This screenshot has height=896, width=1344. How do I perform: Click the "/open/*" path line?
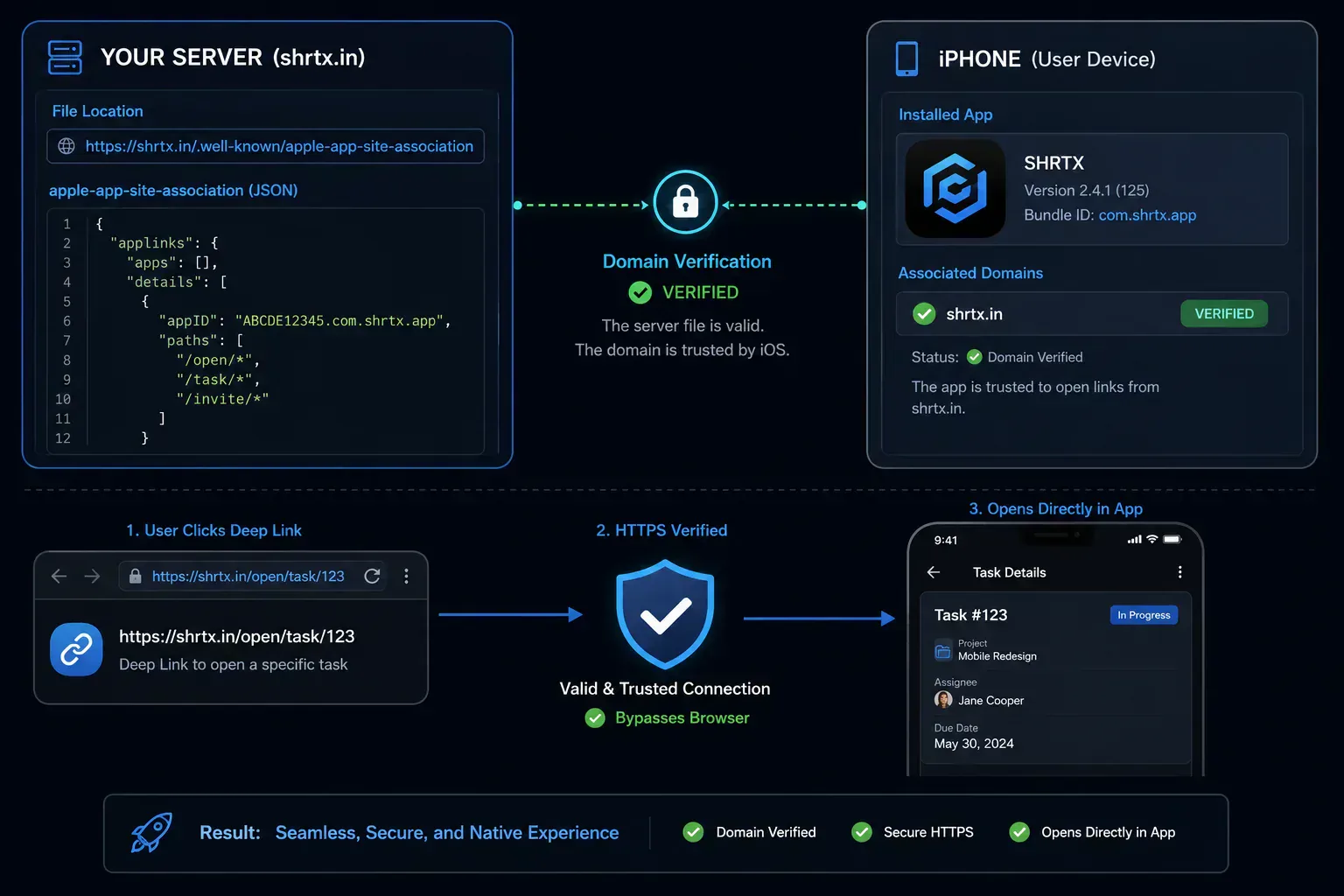tap(218, 360)
